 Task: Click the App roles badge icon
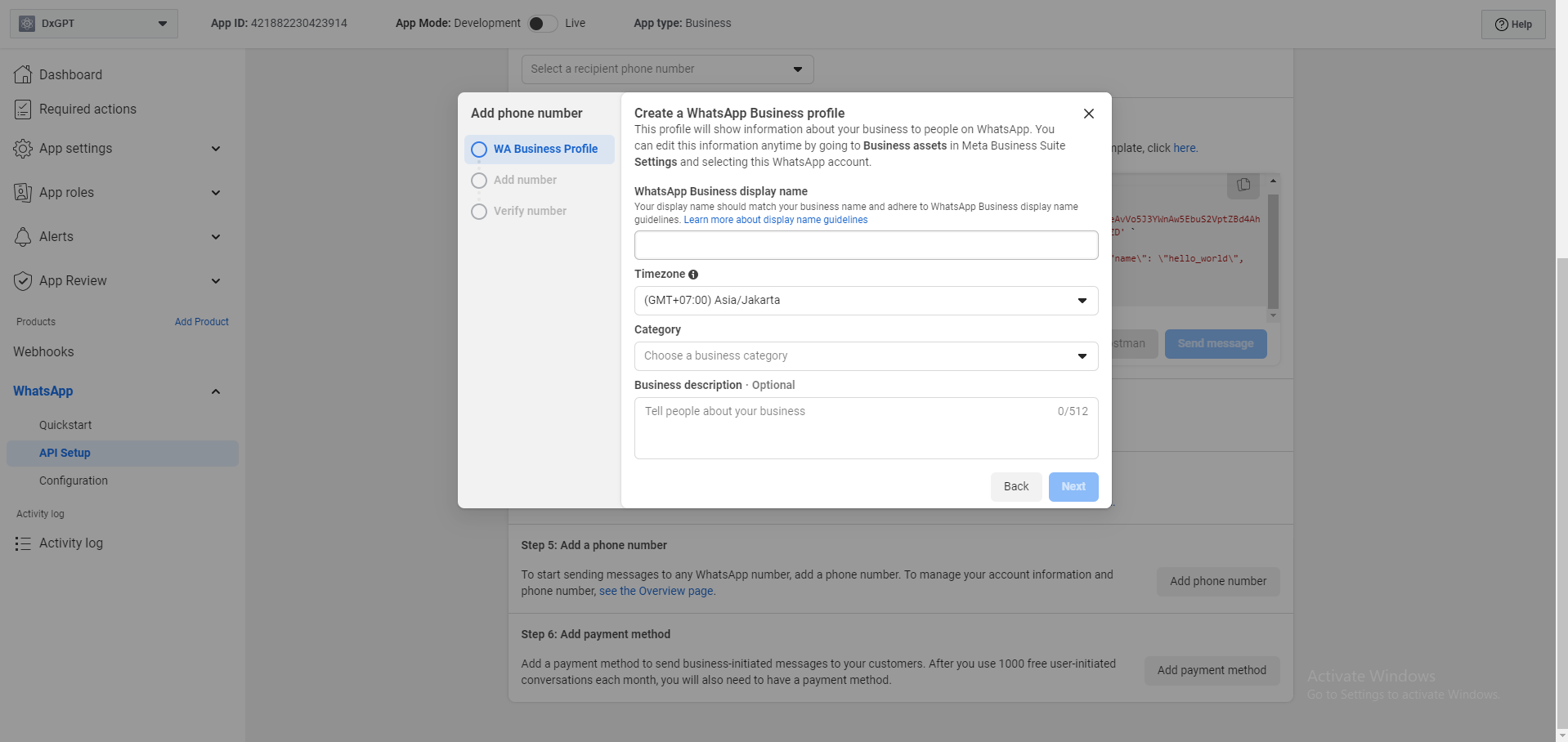23,193
